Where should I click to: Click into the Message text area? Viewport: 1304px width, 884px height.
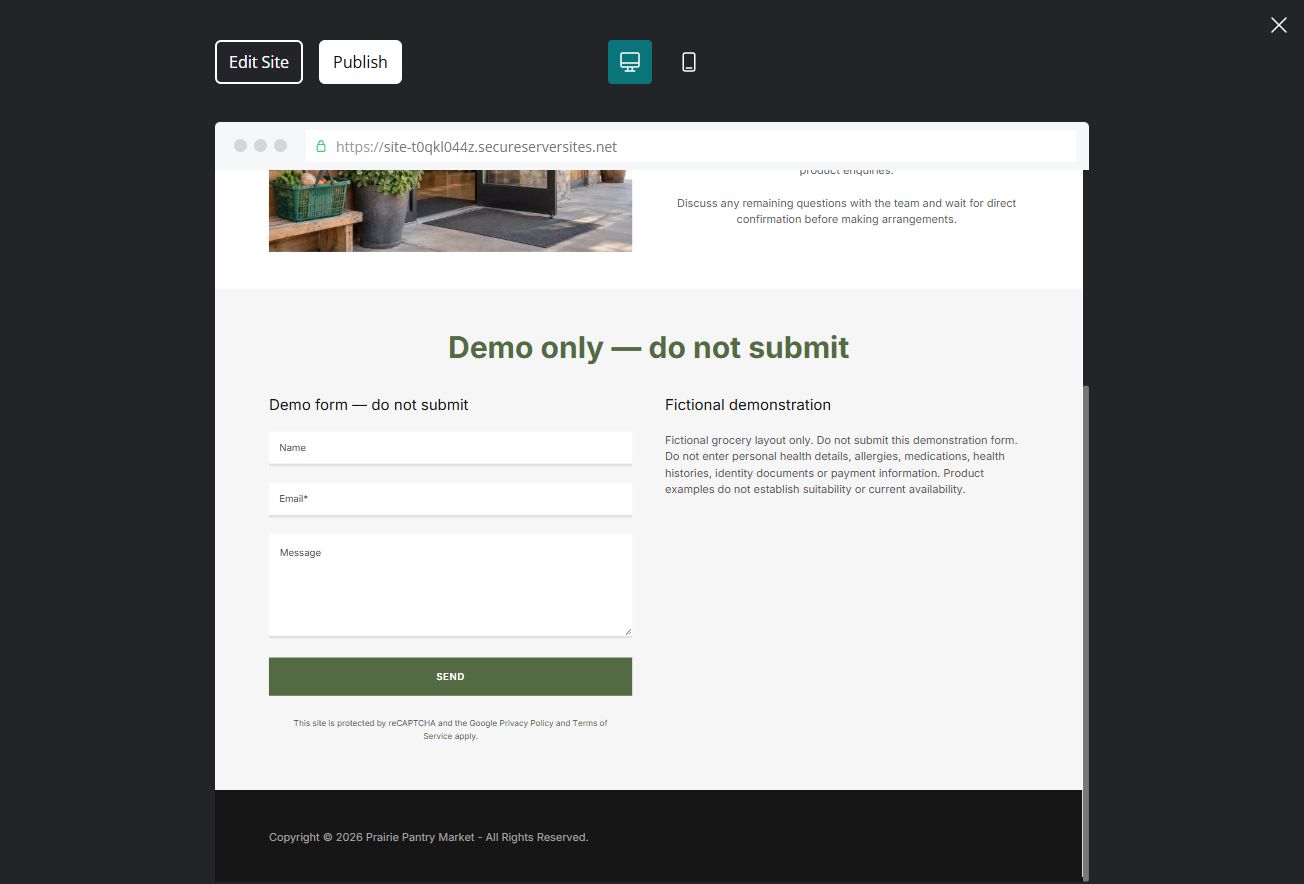tap(450, 585)
